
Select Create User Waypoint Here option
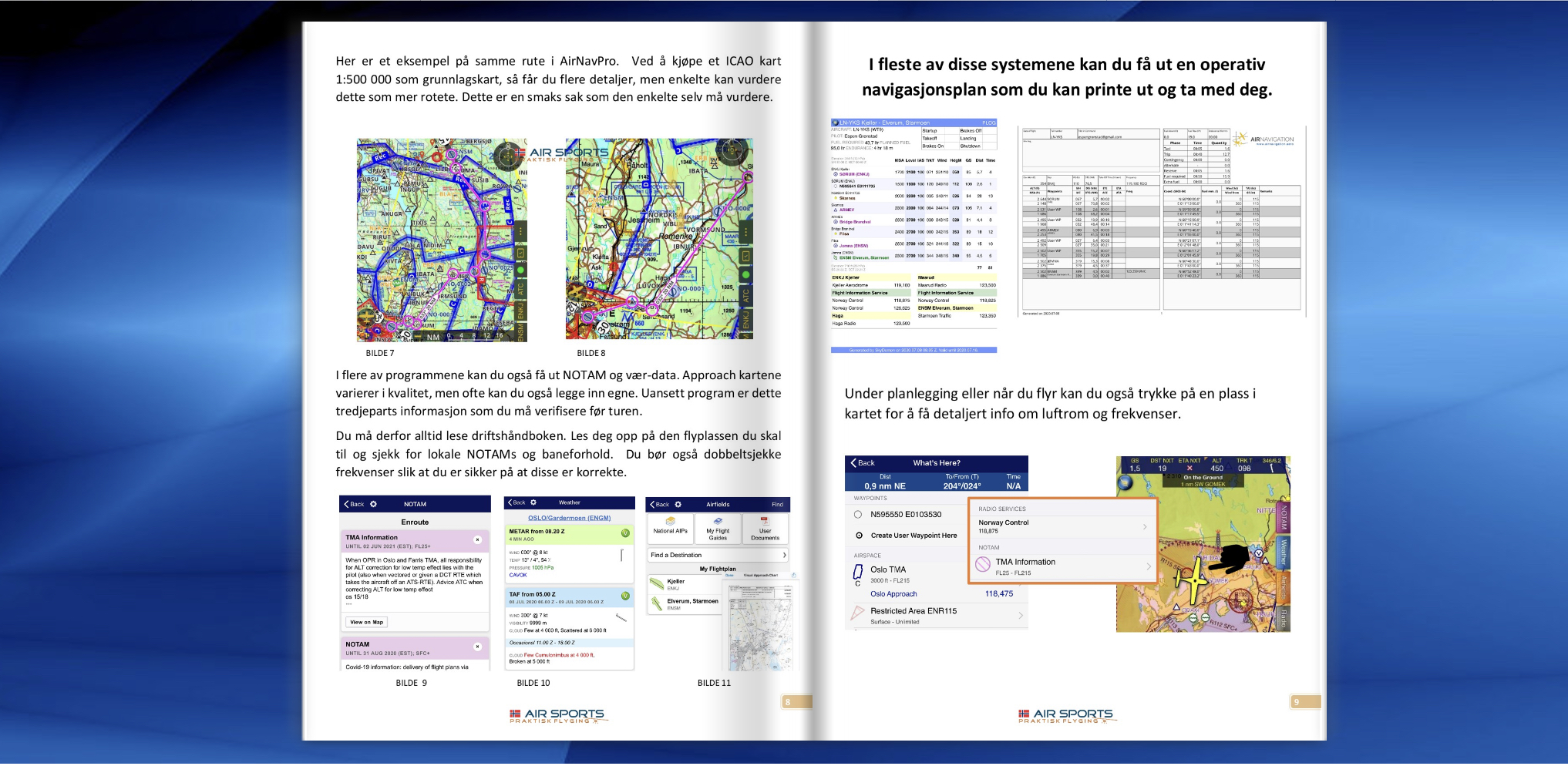[x=906, y=536]
